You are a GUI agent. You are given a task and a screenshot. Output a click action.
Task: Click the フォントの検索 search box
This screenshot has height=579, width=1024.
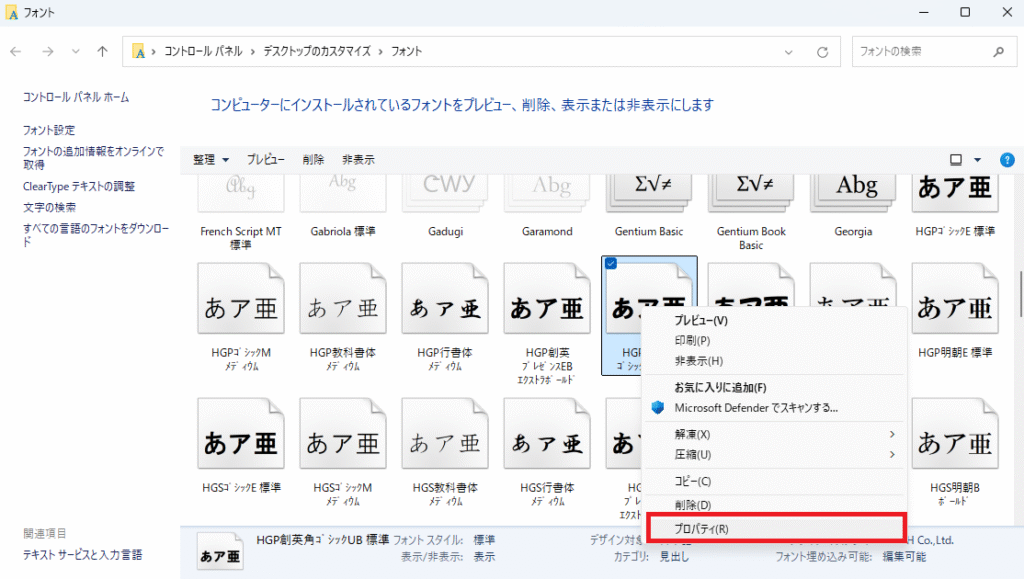point(920,51)
